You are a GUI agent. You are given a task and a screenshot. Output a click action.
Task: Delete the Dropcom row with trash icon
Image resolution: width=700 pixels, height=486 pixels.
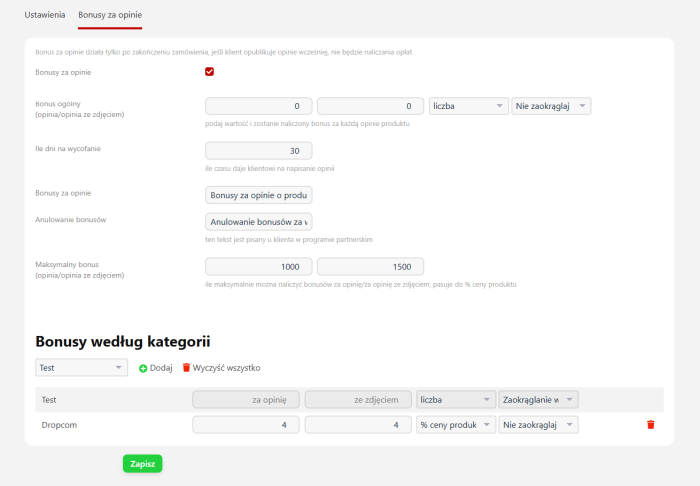pos(650,425)
